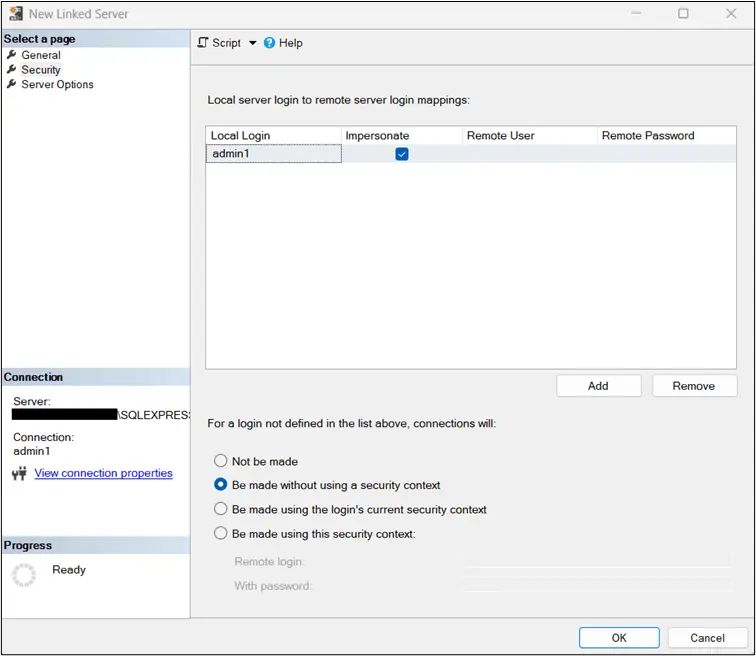Click the admin1 Local Login cell
Image resolution: width=756 pixels, height=656 pixels.
click(x=273, y=154)
